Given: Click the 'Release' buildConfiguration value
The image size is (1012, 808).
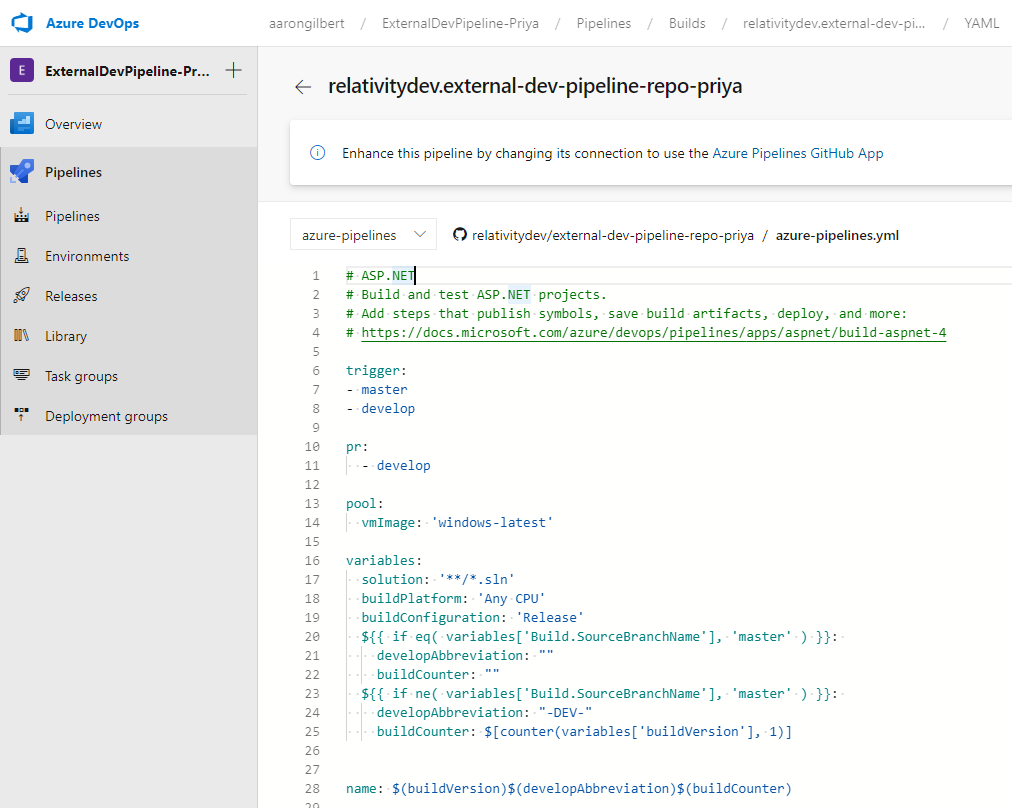Looking at the screenshot, I should click(x=549, y=617).
